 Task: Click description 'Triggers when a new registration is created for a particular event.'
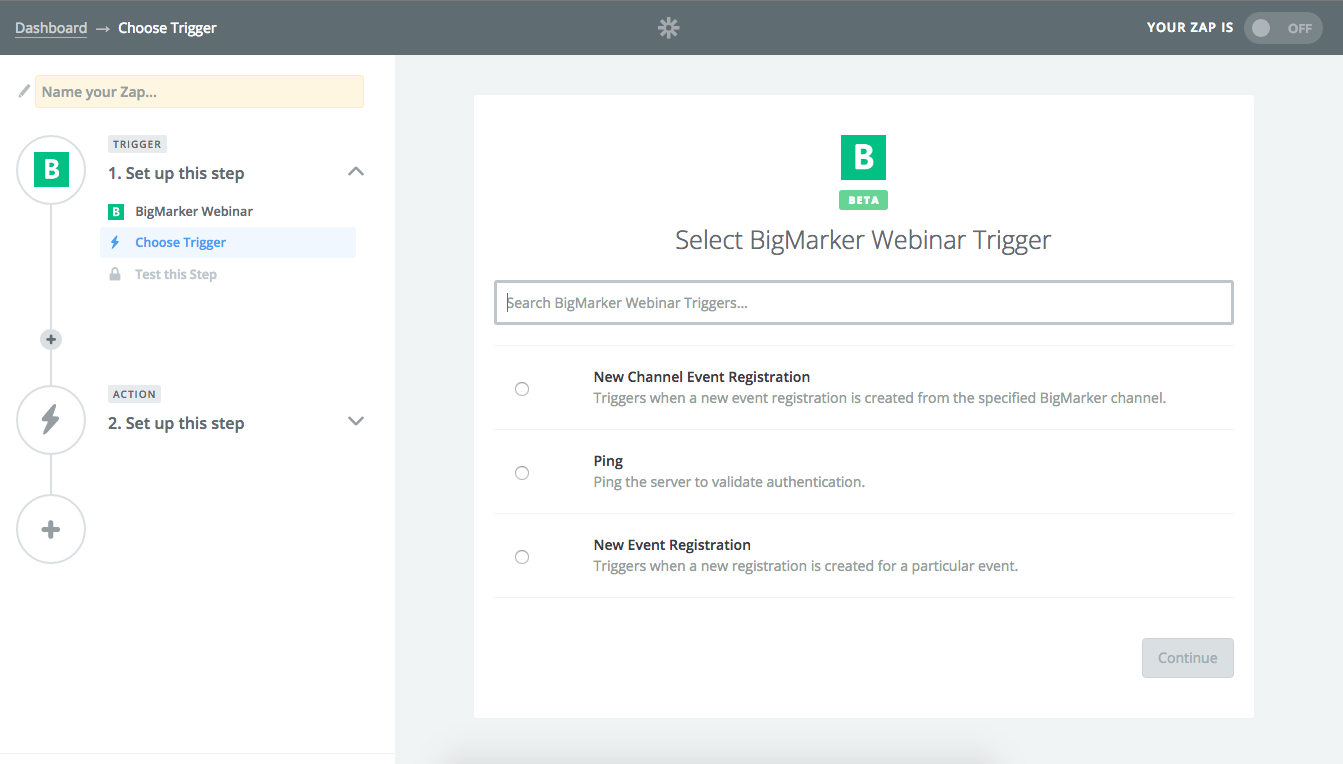[x=805, y=566]
